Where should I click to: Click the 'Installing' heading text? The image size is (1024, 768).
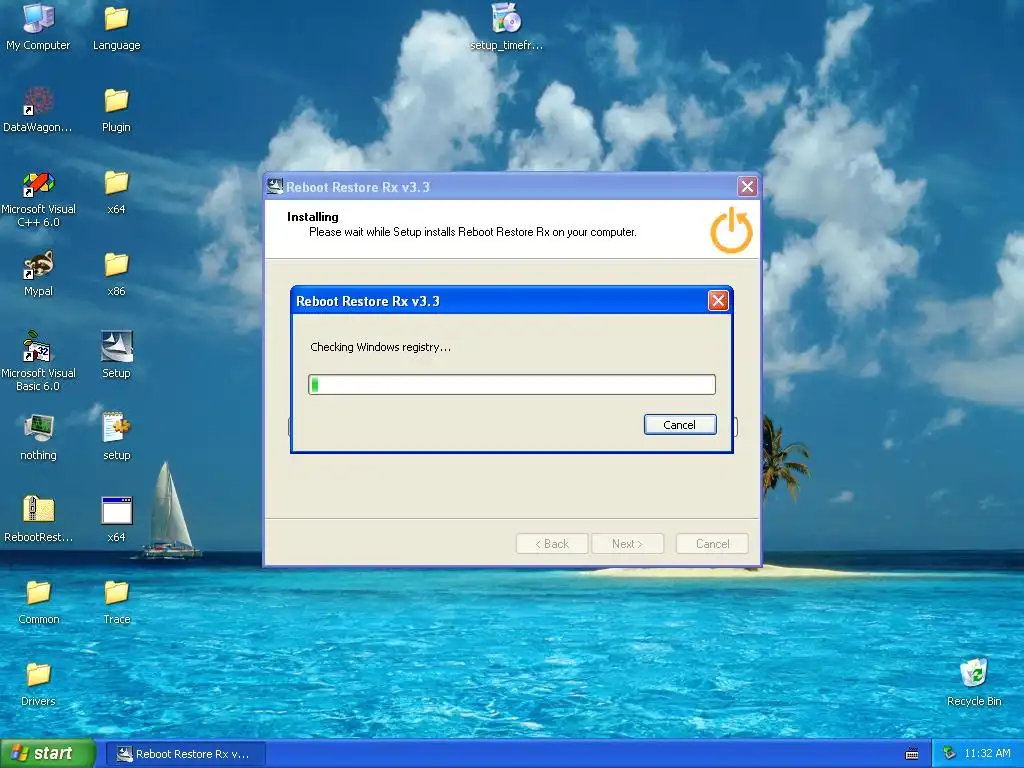(x=313, y=217)
